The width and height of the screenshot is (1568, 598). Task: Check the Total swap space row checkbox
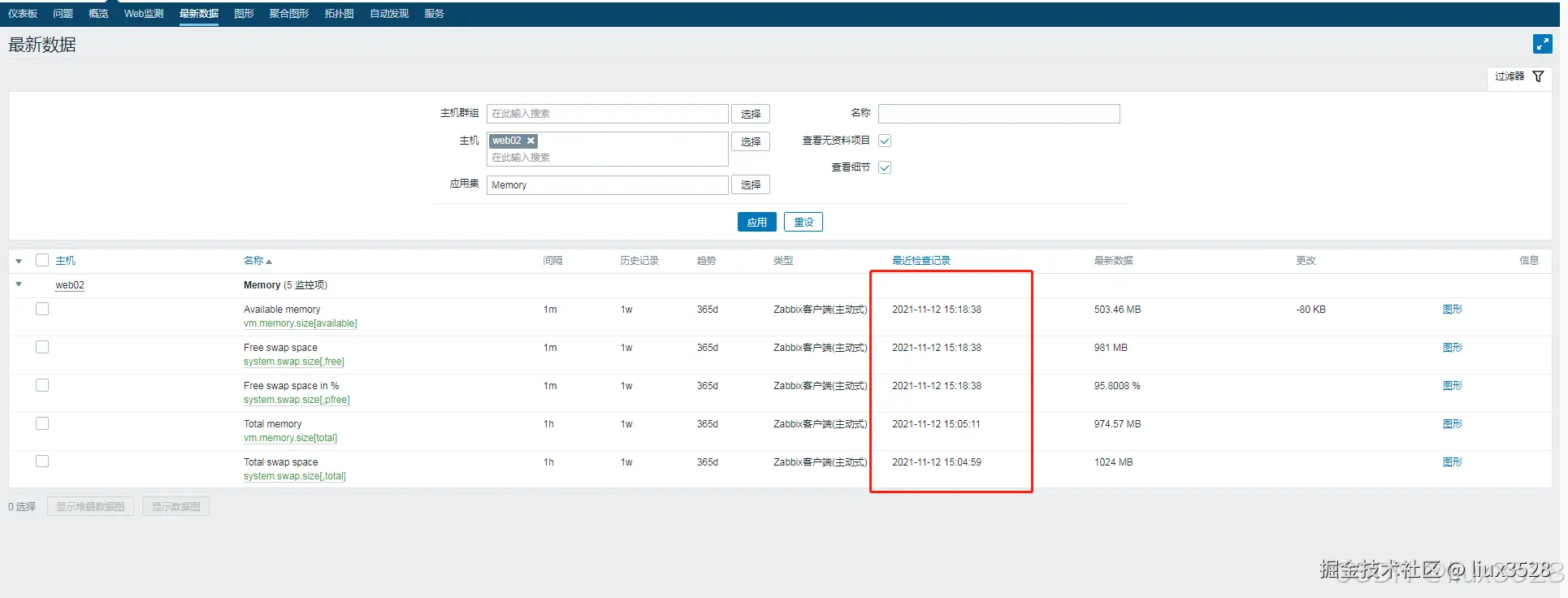[x=42, y=461]
